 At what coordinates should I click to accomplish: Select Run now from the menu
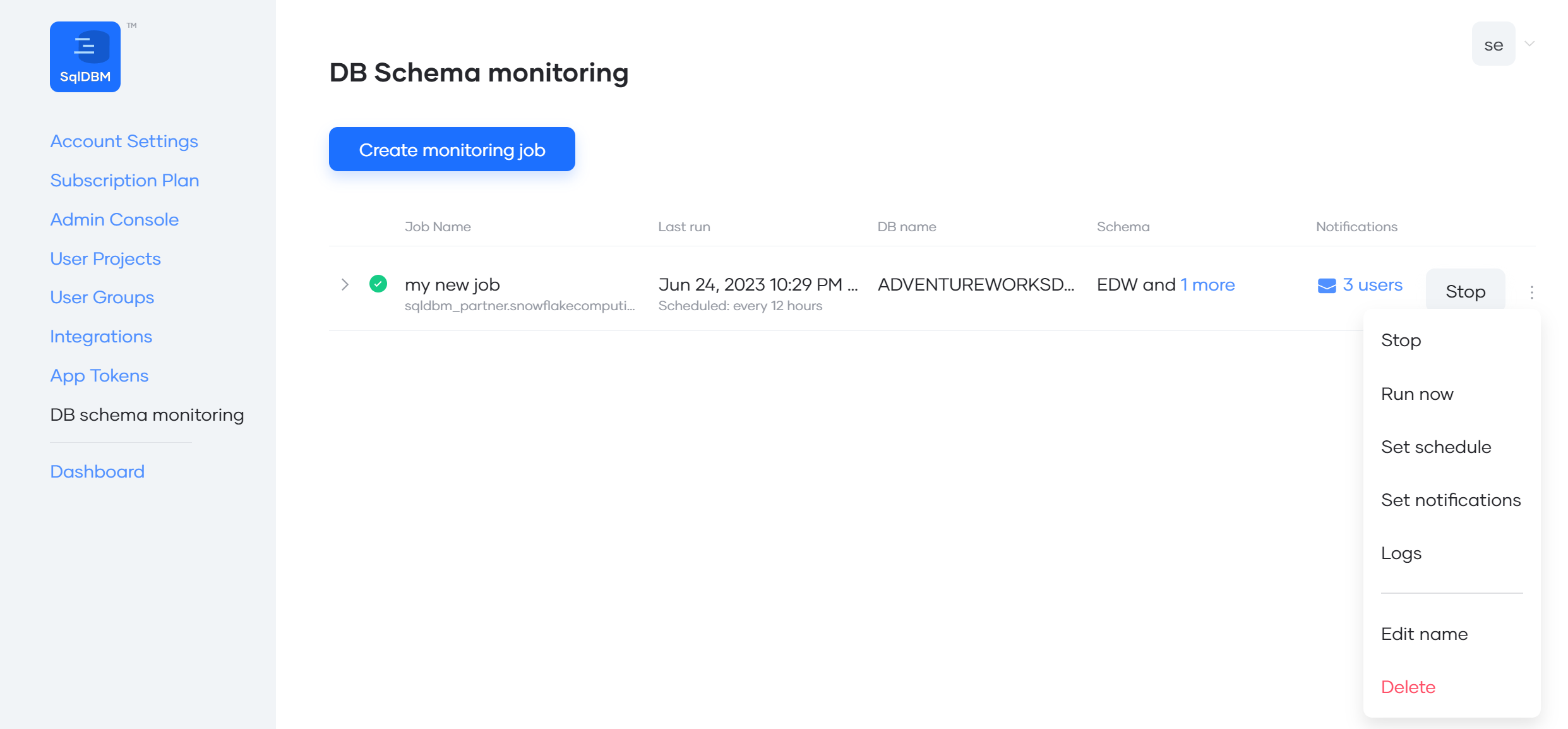(1417, 393)
